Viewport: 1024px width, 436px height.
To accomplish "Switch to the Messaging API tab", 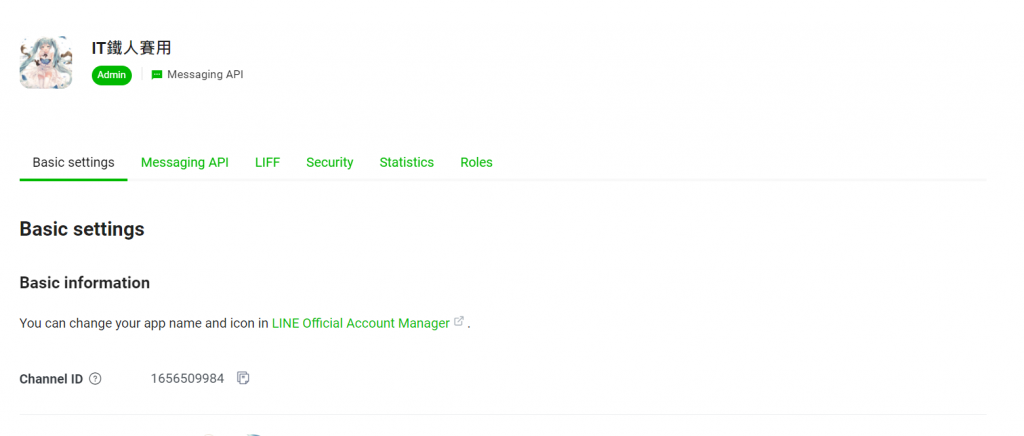I will tap(185, 163).
